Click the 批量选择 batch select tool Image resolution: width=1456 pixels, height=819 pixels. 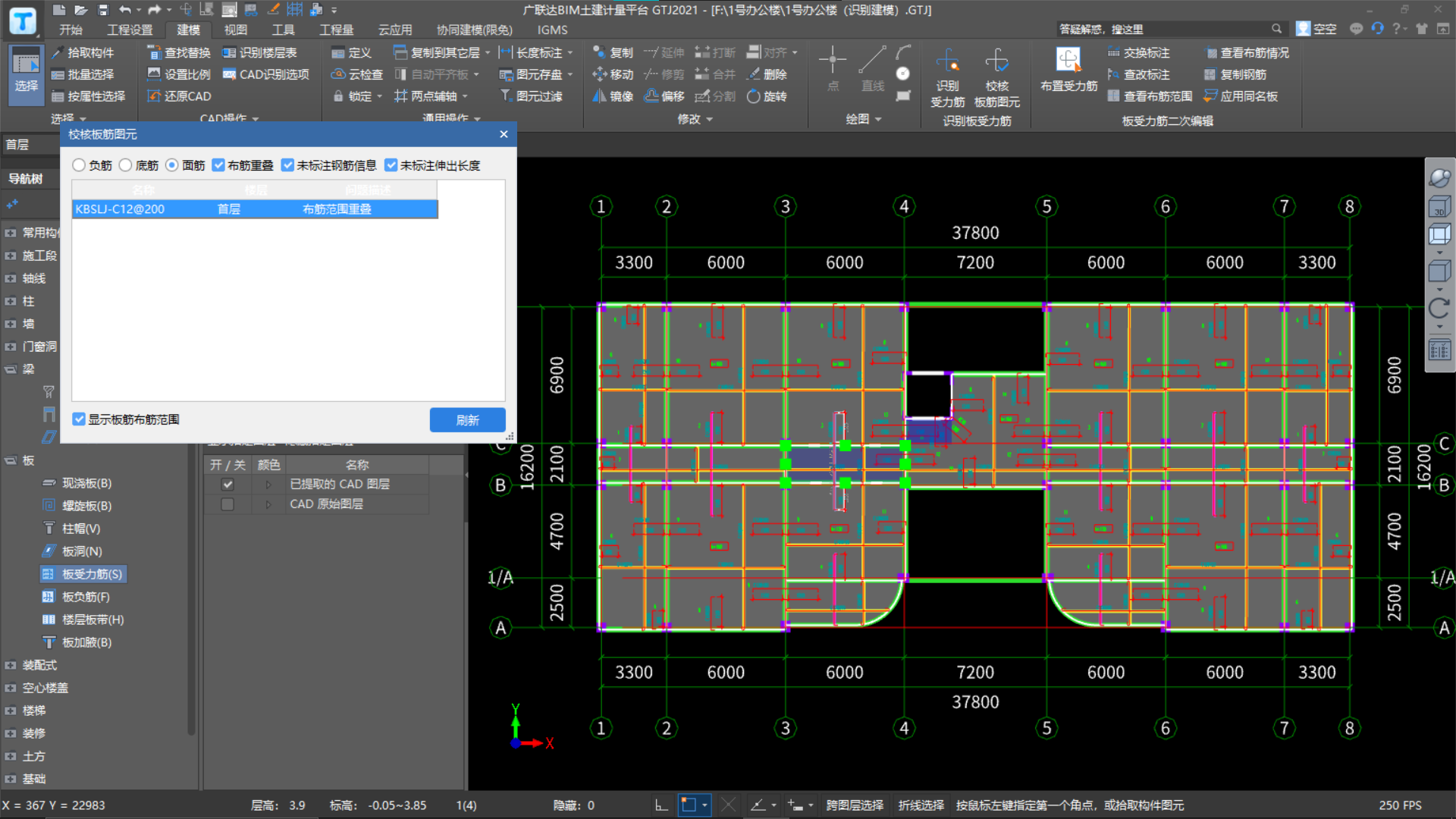pyautogui.click(x=83, y=74)
